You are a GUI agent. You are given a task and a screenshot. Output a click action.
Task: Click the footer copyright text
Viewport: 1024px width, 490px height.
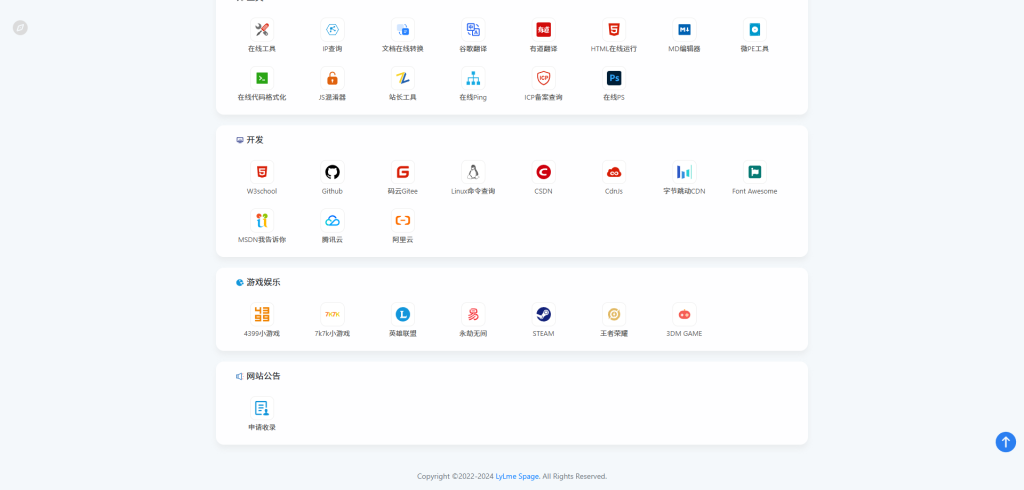[x=512, y=476]
